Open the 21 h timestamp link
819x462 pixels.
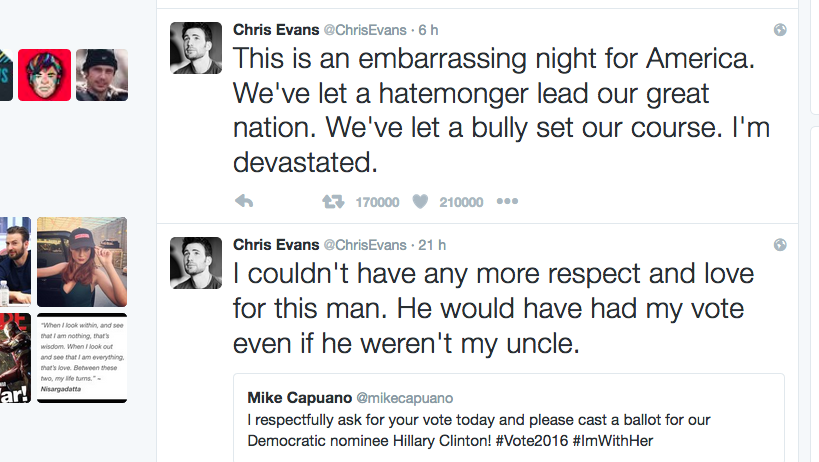pos(434,245)
